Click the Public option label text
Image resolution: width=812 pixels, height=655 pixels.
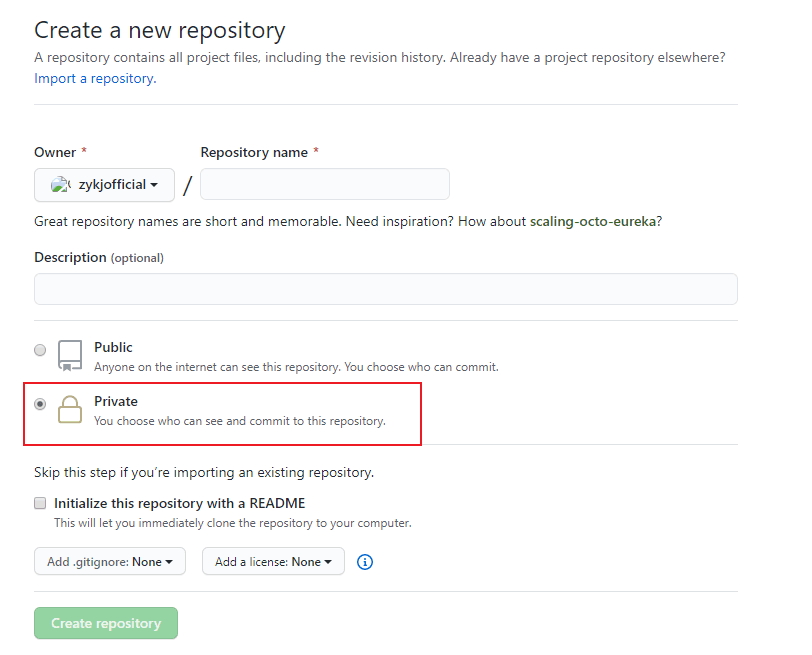(113, 347)
